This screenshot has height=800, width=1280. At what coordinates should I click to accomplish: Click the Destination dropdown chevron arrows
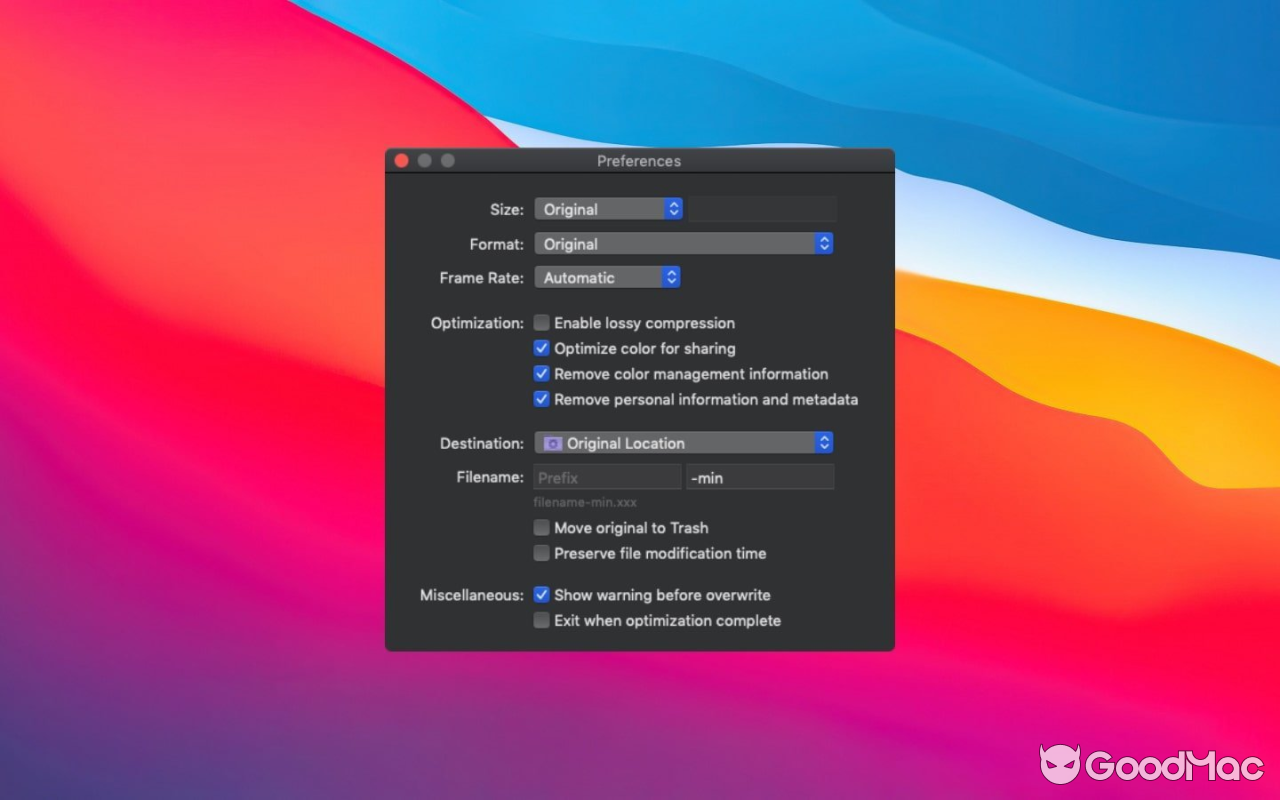point(824,442)
